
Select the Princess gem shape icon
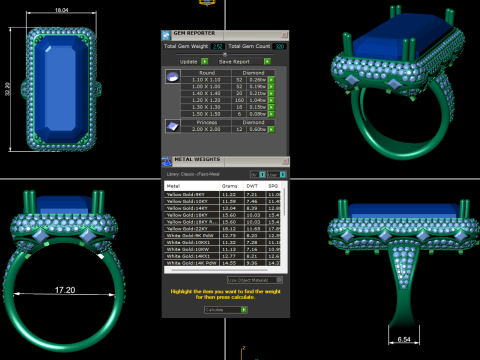tap(173, 126)
